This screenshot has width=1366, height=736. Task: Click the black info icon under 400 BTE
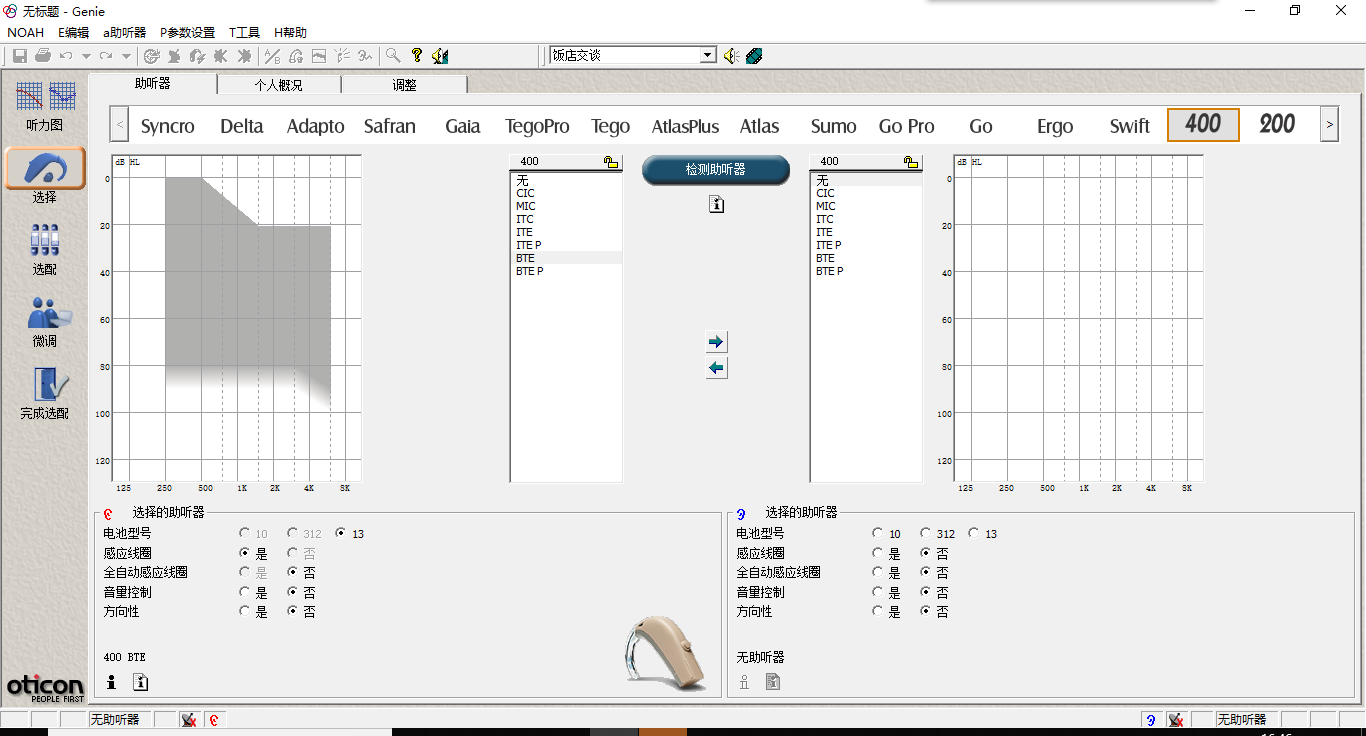(112, 682)
